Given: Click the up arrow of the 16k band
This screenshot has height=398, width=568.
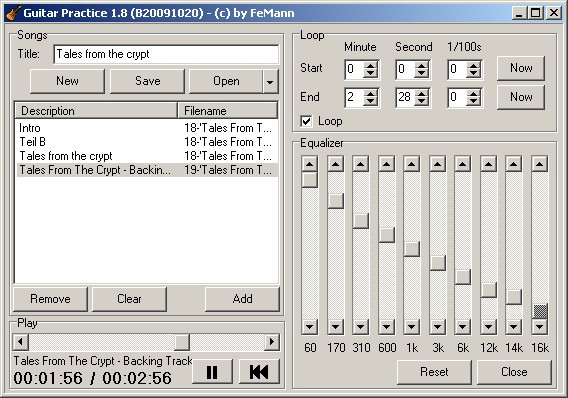Looking at the screenshot, I should (540, 164).
